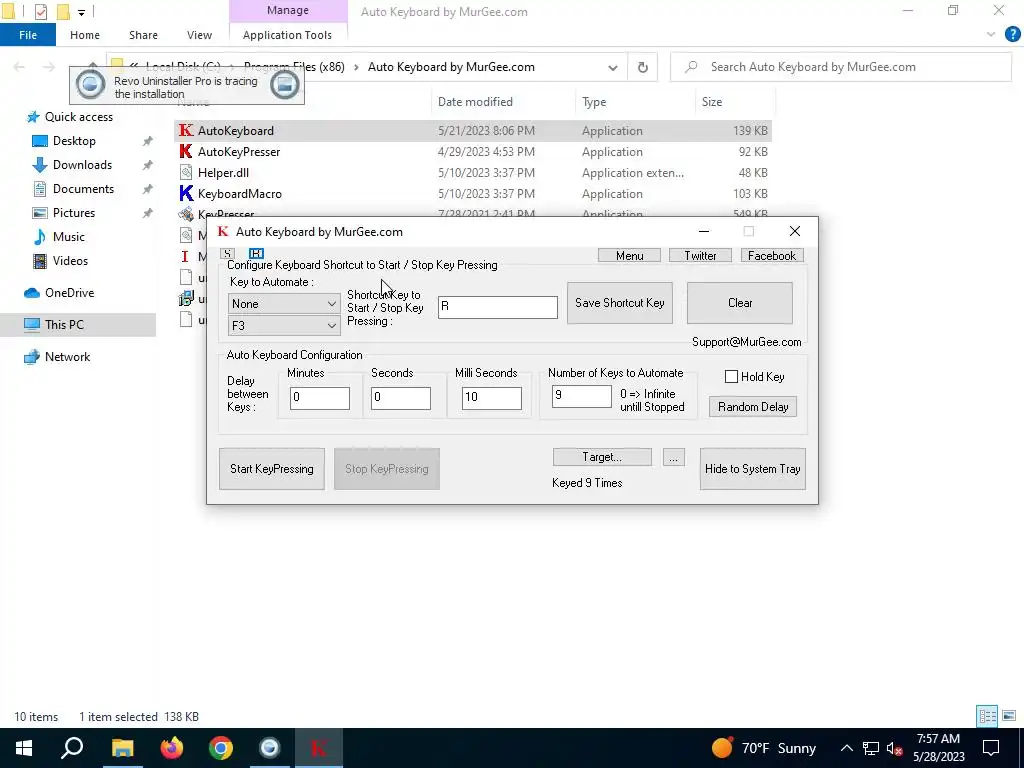The height and width of the screenshot is (768, 1024).
Task: Open Explorer help via the blue question mark
Action: (x=1012, y=35)
